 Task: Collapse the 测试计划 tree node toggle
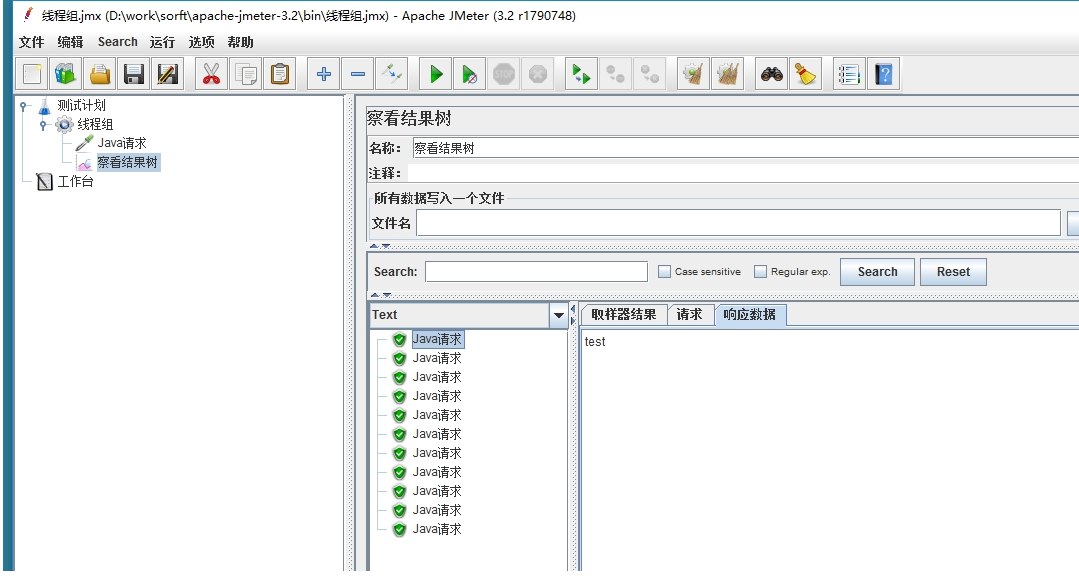(x=23, y=106)
